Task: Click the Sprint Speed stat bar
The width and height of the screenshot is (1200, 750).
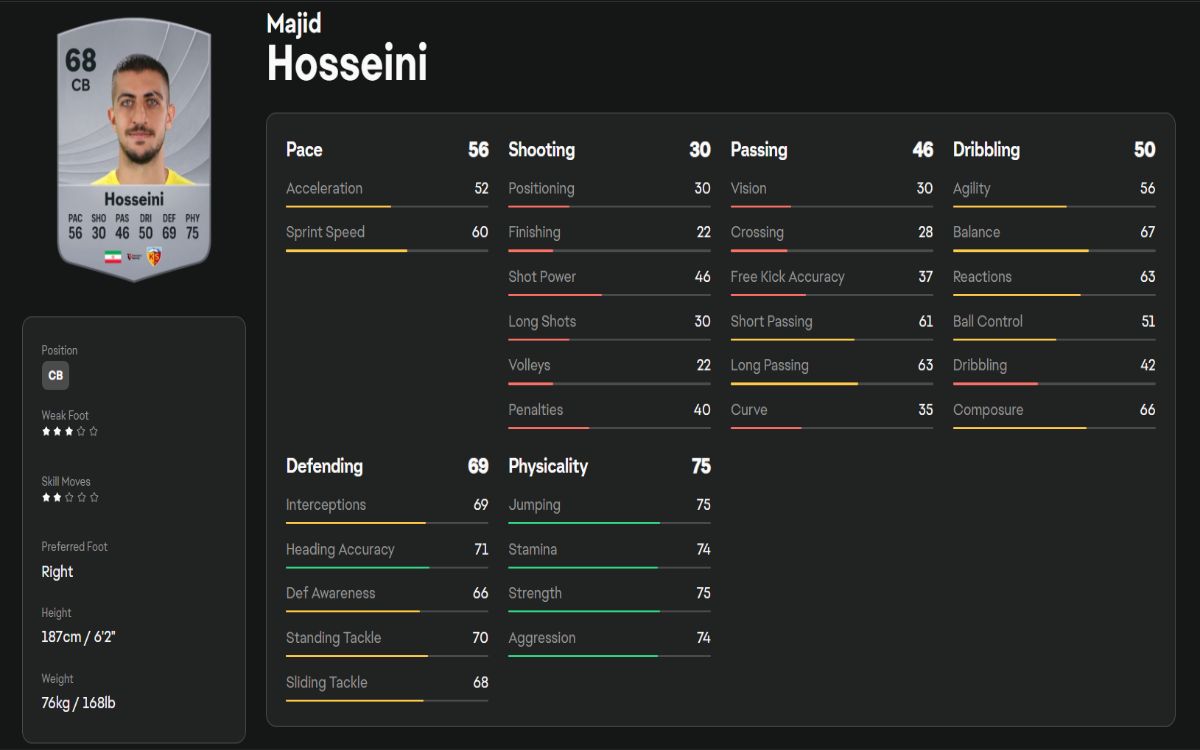Action: [x=387, y=251]
